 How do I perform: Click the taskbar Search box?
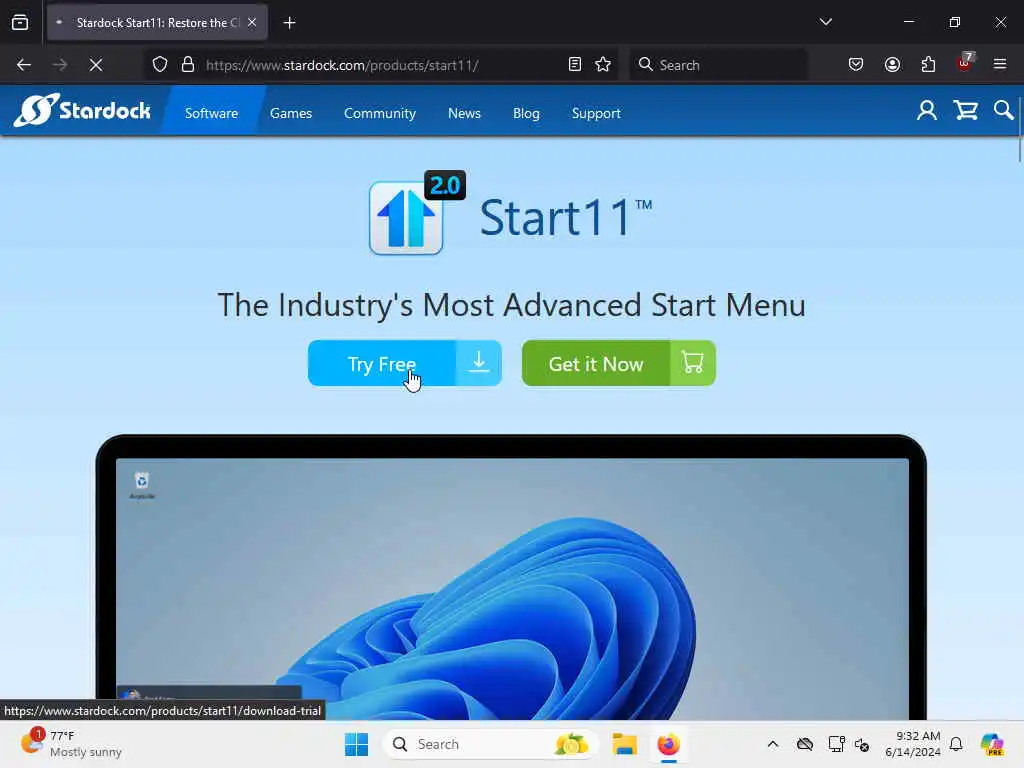490,744
